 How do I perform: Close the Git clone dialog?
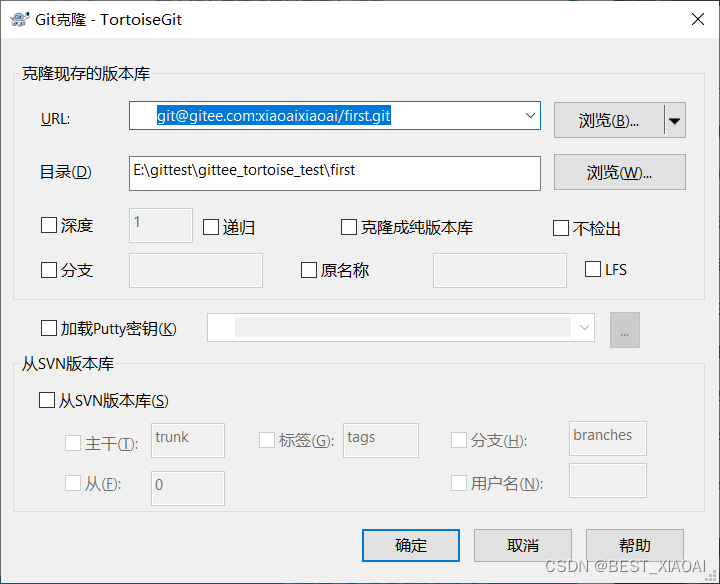point(698,19)
